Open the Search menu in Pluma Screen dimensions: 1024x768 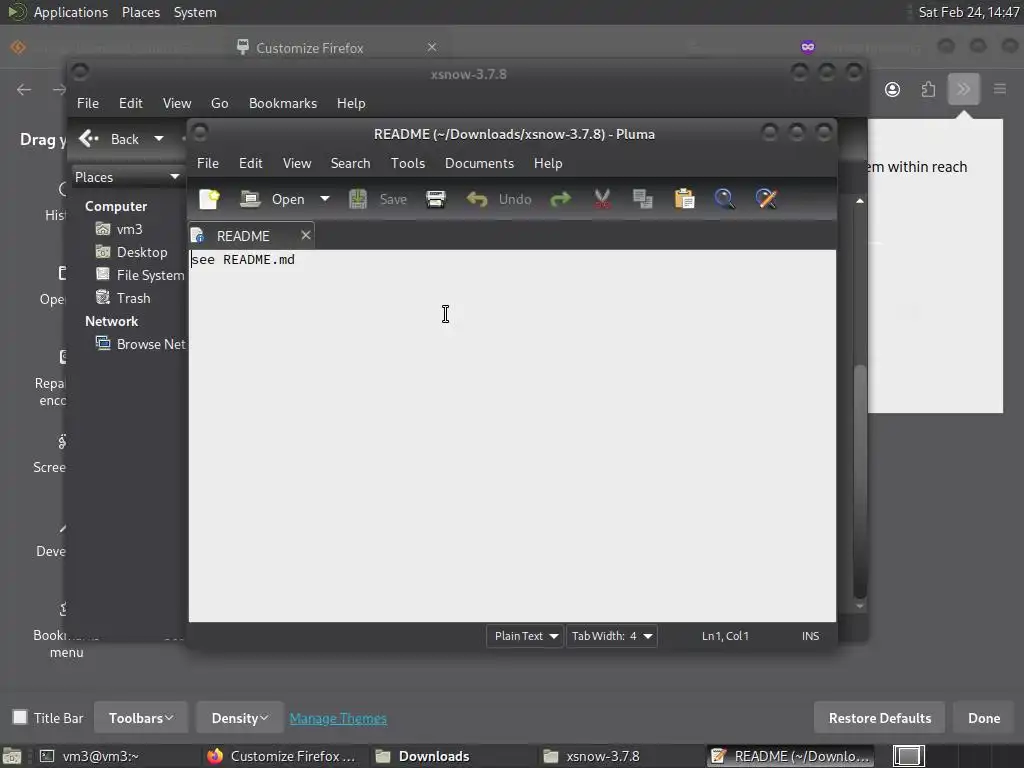(350, 163)
